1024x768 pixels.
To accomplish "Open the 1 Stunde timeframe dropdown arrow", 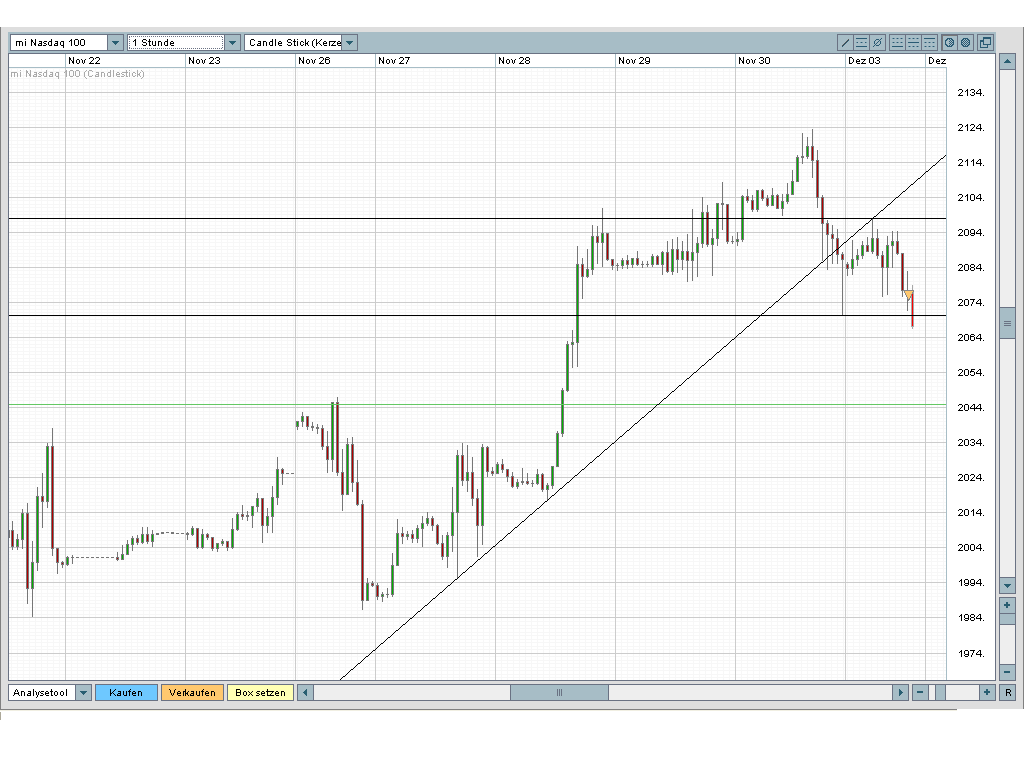I will click(232, 42).
